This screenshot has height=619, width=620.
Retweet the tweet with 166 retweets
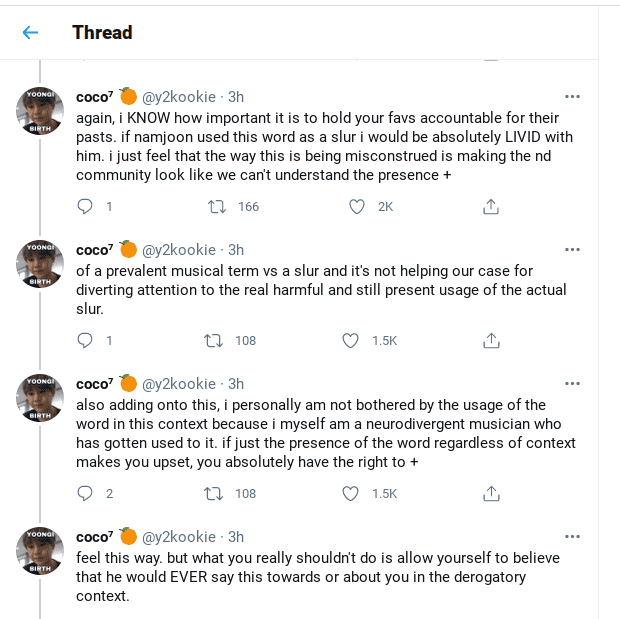tap(213, 206)
